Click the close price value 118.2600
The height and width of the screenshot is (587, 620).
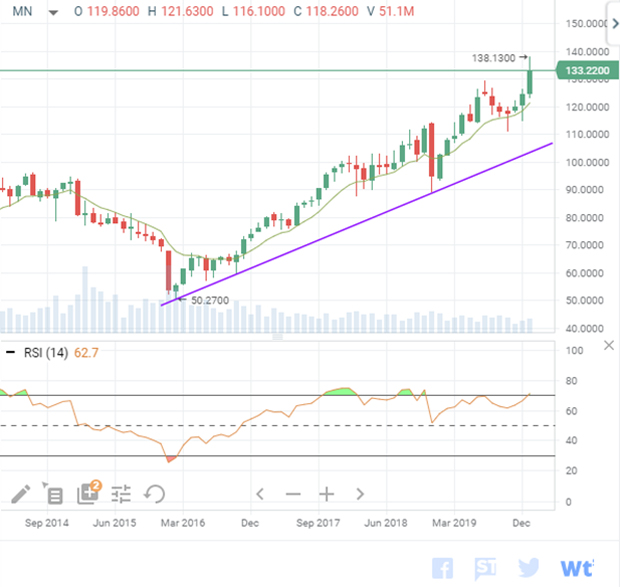[332, 11]
